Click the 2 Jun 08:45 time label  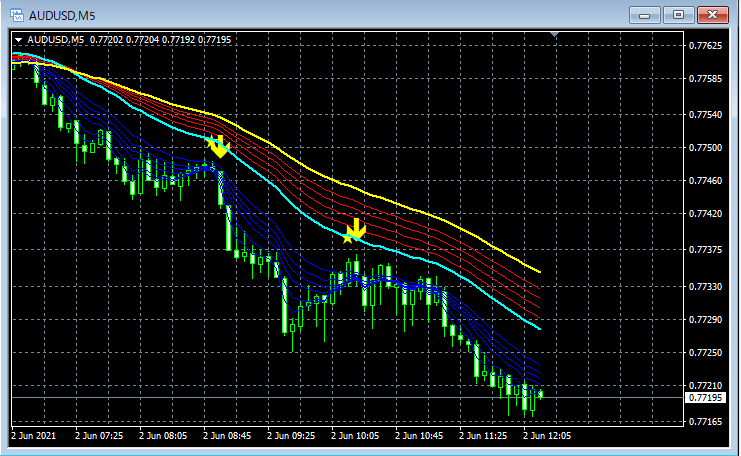[227, 436]
